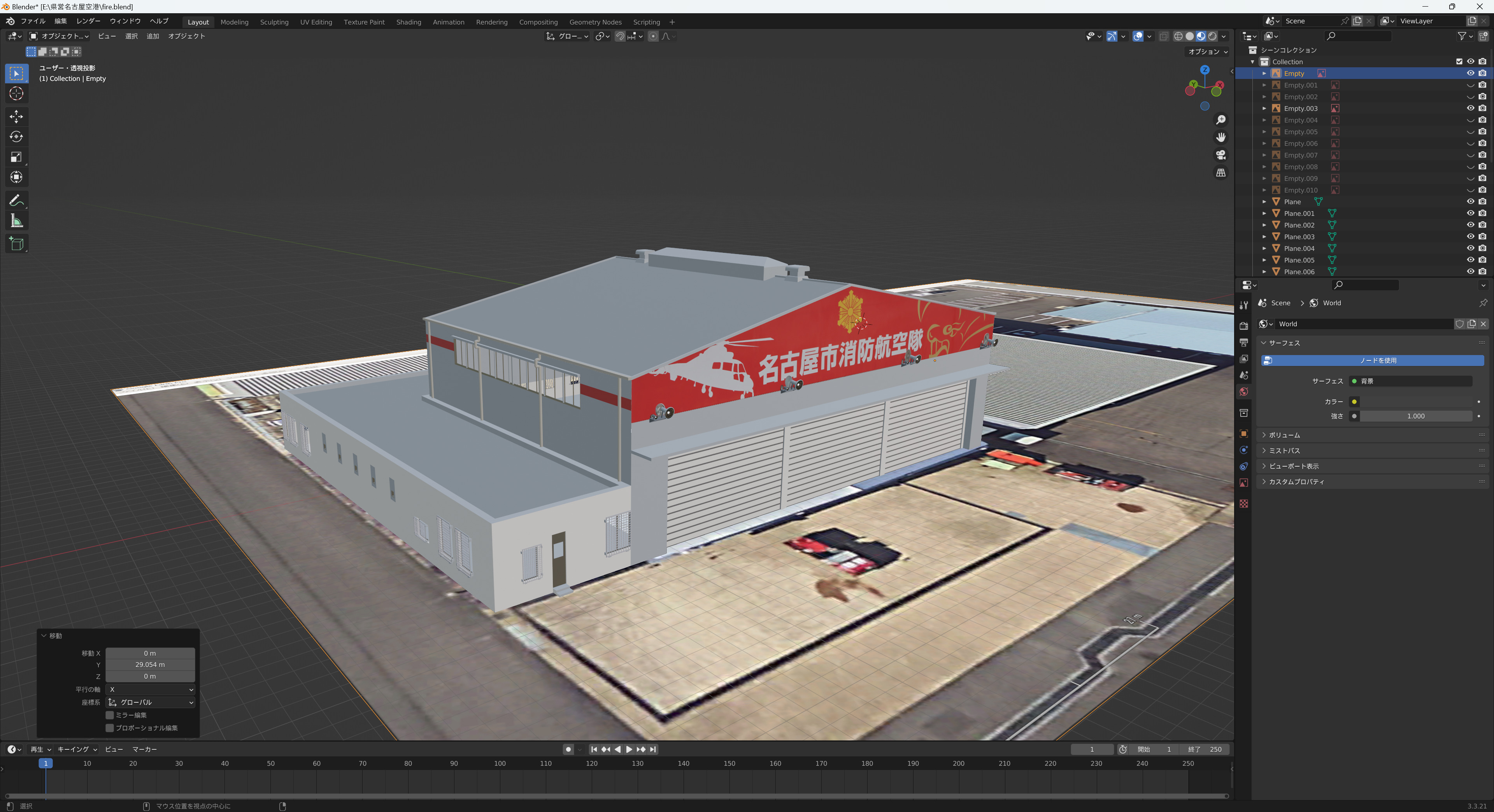Switch to the UV Editing workspace tab
Screen dimensions: 1494x812
click(316, 22)
